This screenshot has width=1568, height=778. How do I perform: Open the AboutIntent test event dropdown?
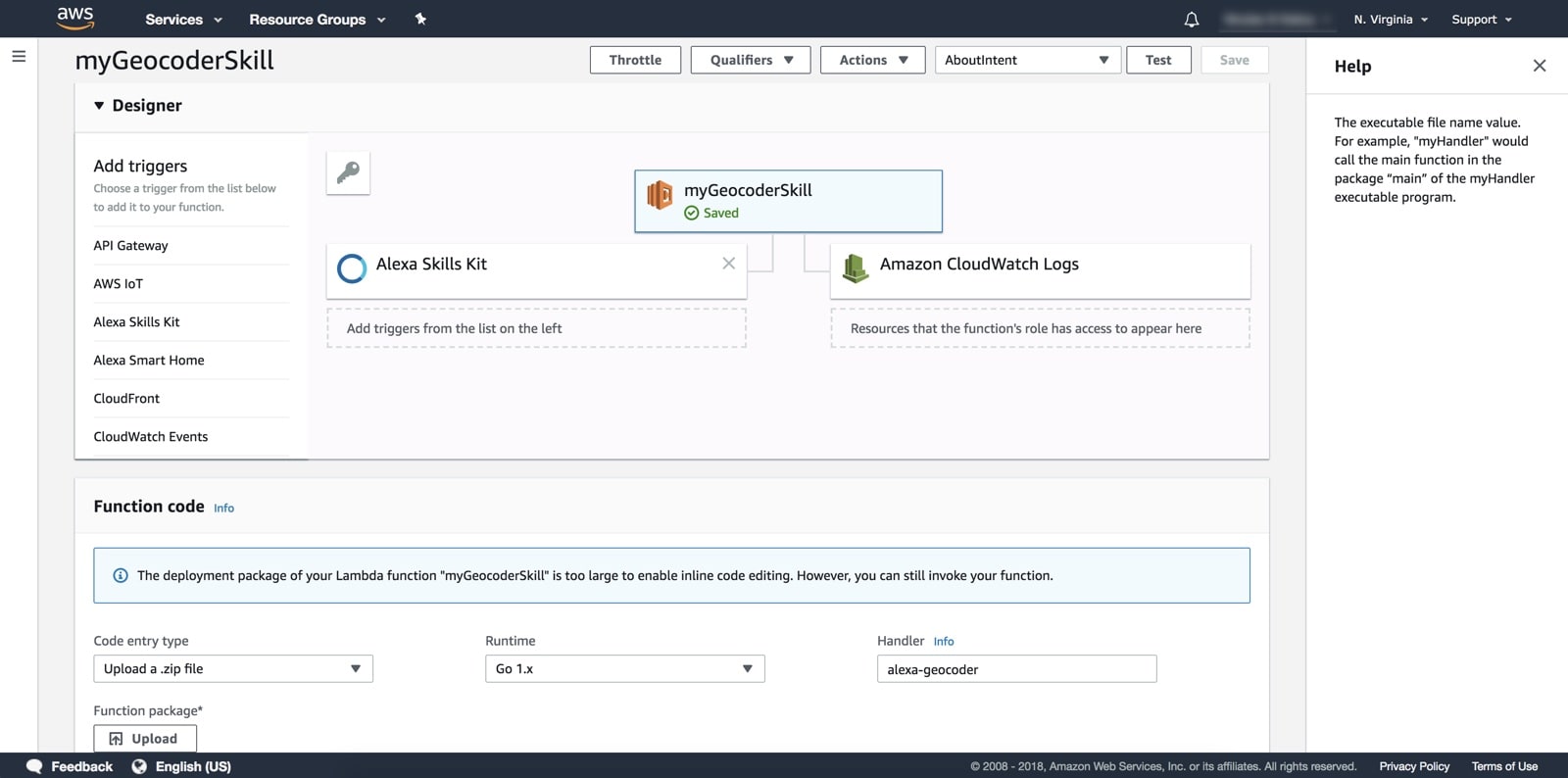[x=1027, y=60]
